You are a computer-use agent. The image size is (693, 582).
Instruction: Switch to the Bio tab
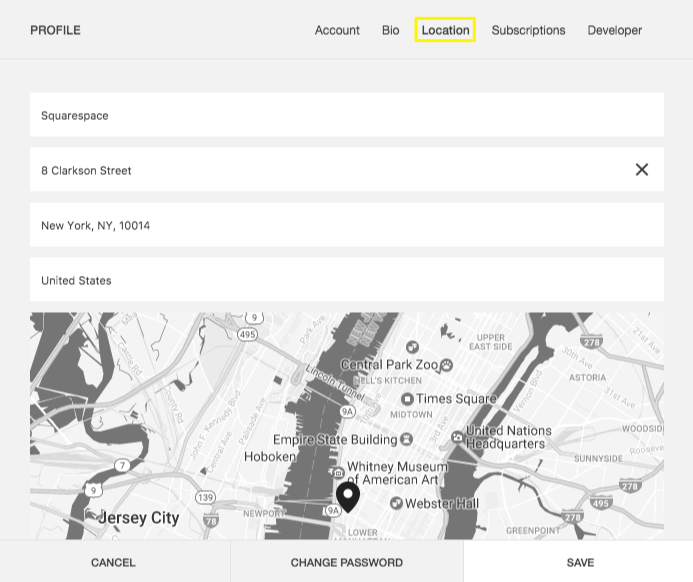click(x=390, y=30)
